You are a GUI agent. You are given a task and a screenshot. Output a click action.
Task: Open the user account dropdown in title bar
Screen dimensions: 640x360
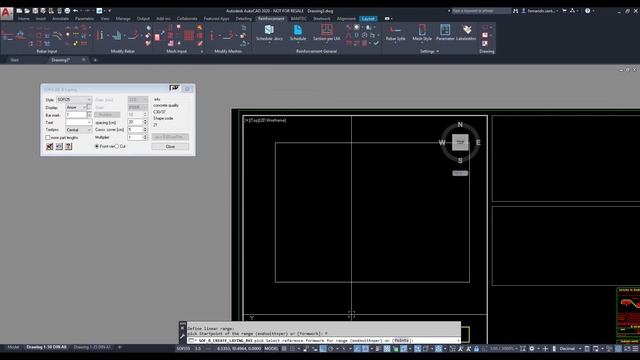[540, 11]
